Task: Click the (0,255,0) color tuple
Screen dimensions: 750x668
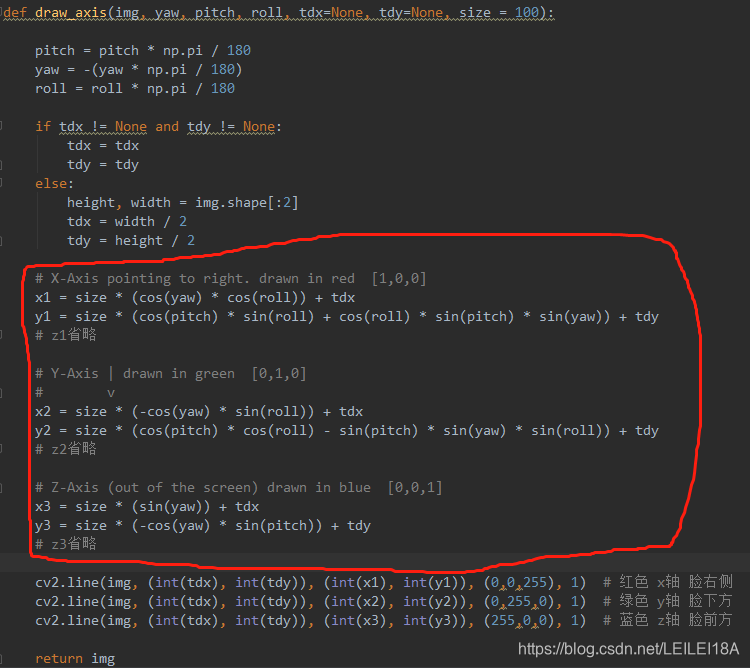Action: tap(519, 602)
